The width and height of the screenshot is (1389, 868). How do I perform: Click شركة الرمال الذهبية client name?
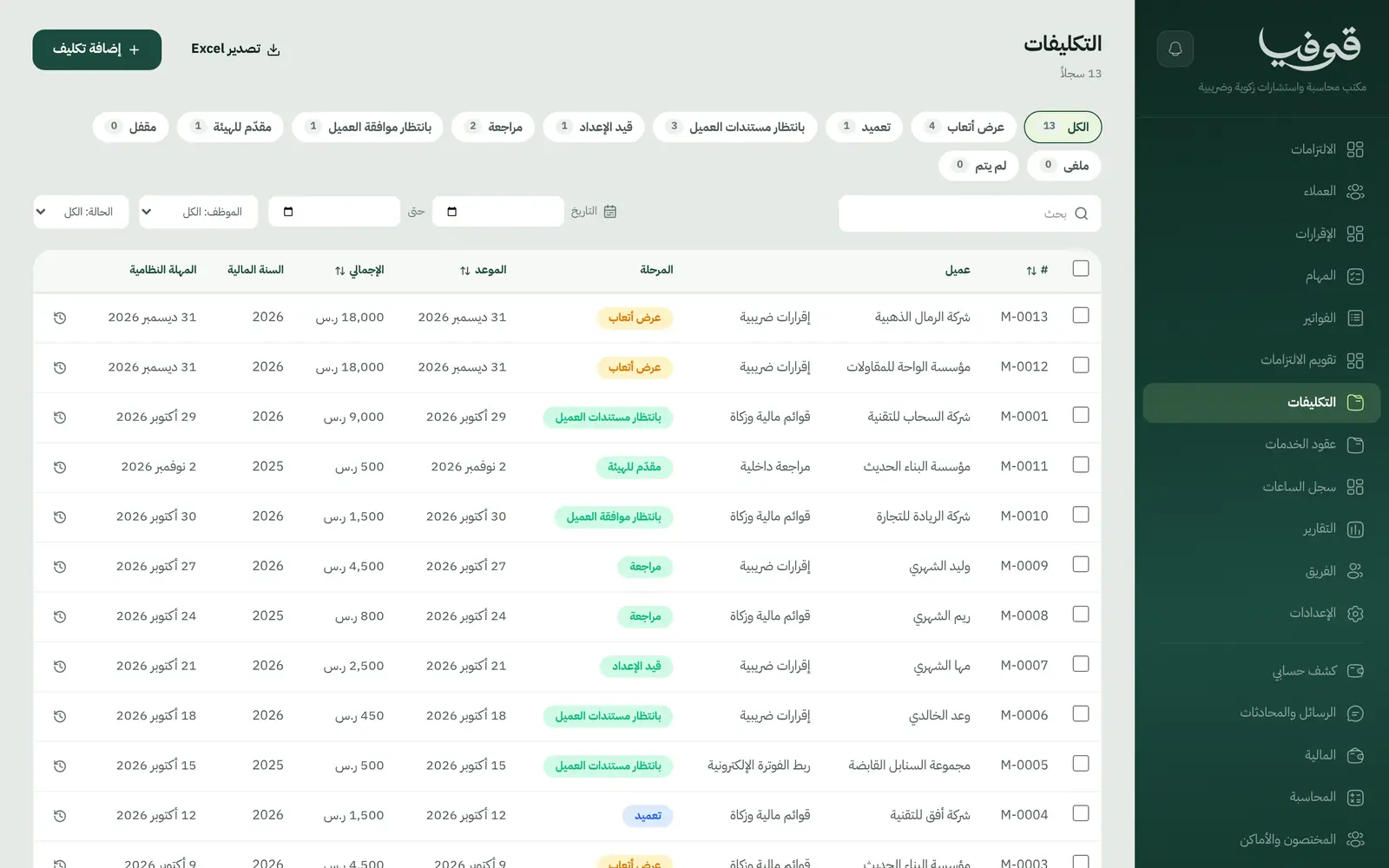tap(922, 318)
